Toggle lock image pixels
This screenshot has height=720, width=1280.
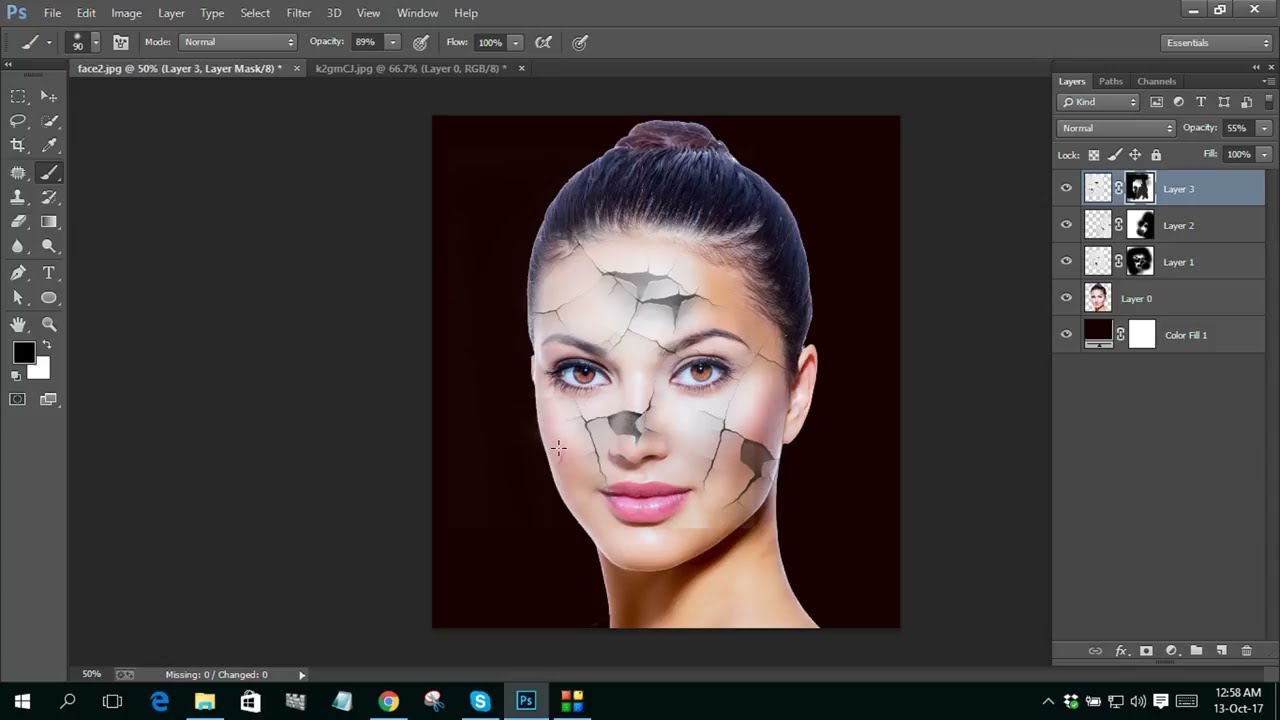[1115, 155]
